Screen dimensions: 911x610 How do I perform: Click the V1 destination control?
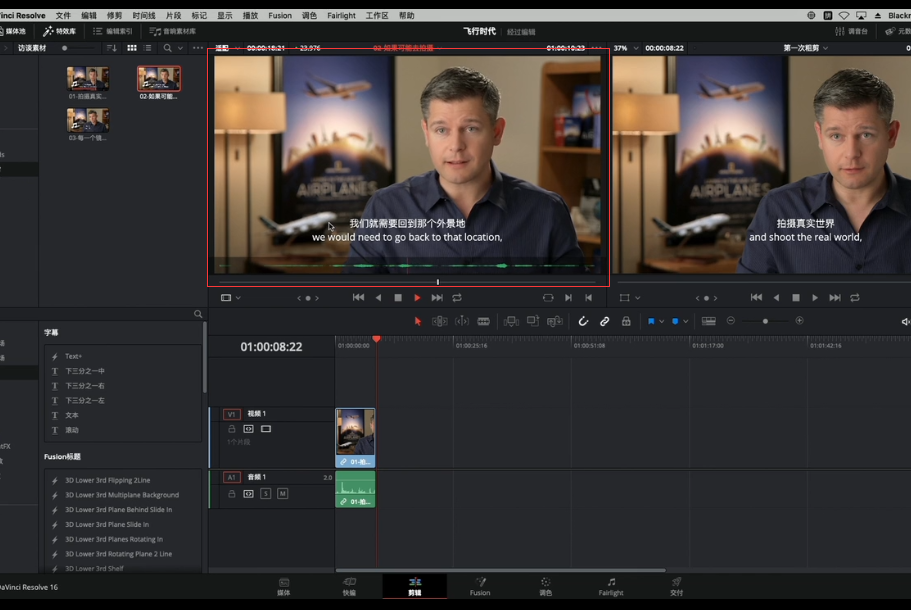click(231, 414)
